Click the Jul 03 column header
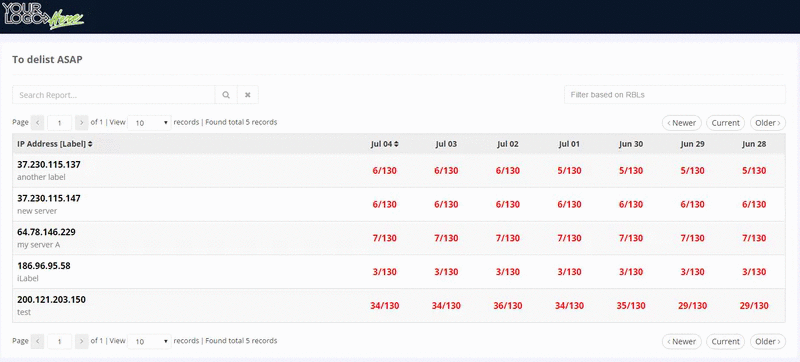 (x=446, y=144)
